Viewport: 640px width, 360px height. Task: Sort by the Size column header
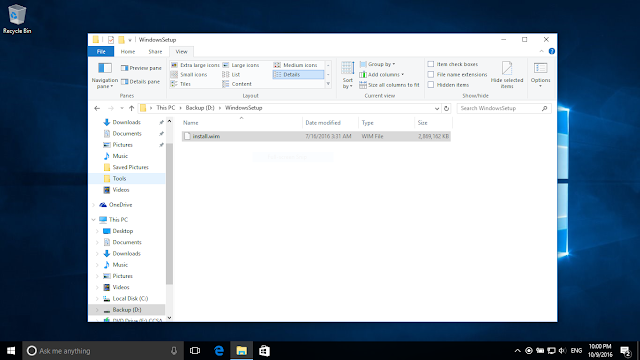point(433,122)
